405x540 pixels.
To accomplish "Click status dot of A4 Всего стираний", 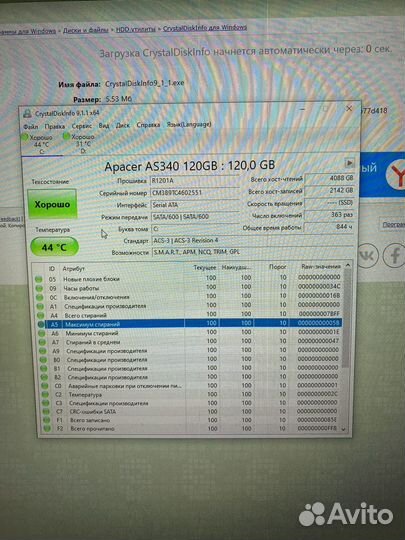I will [x=41, y=315].
